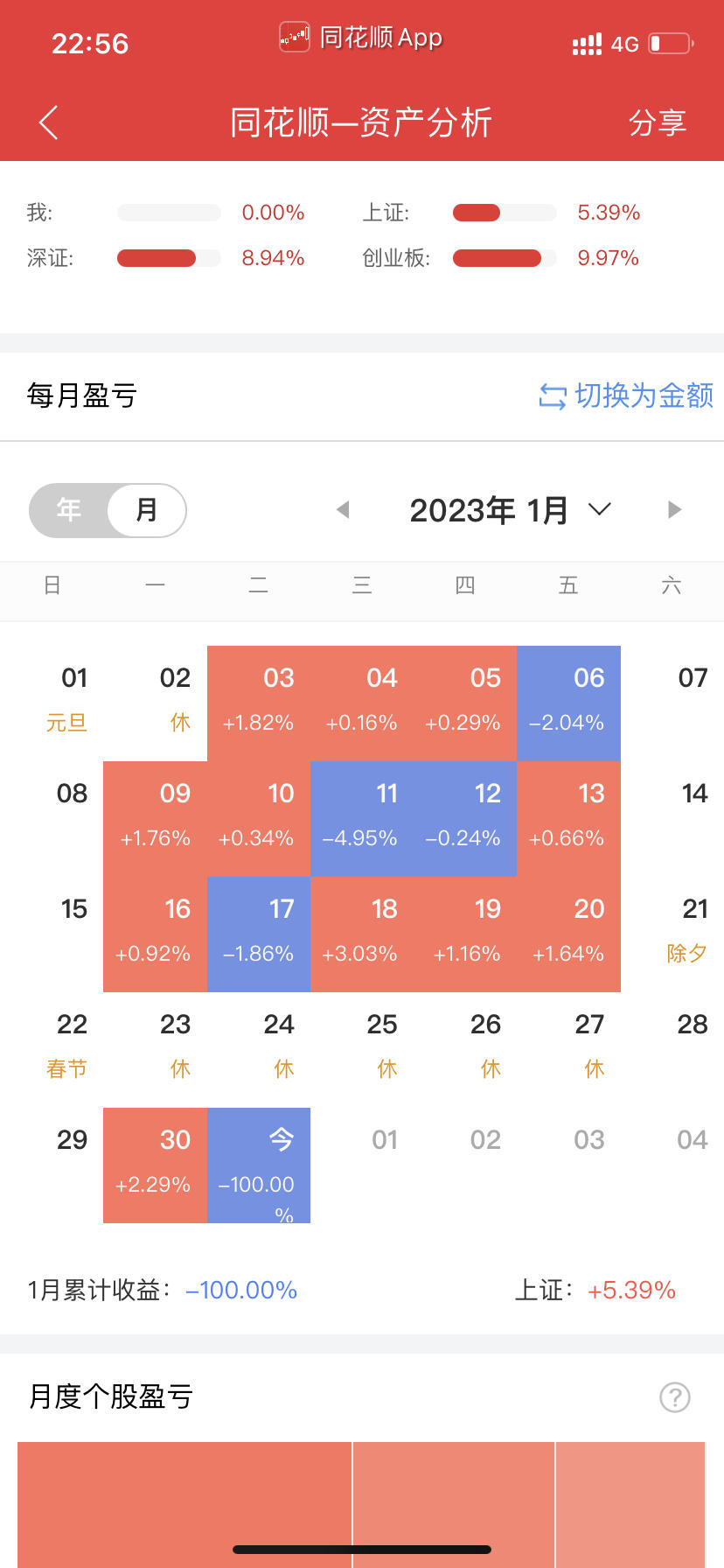Tap the 同花顺 App logo icon

click(x=295, y=37)
